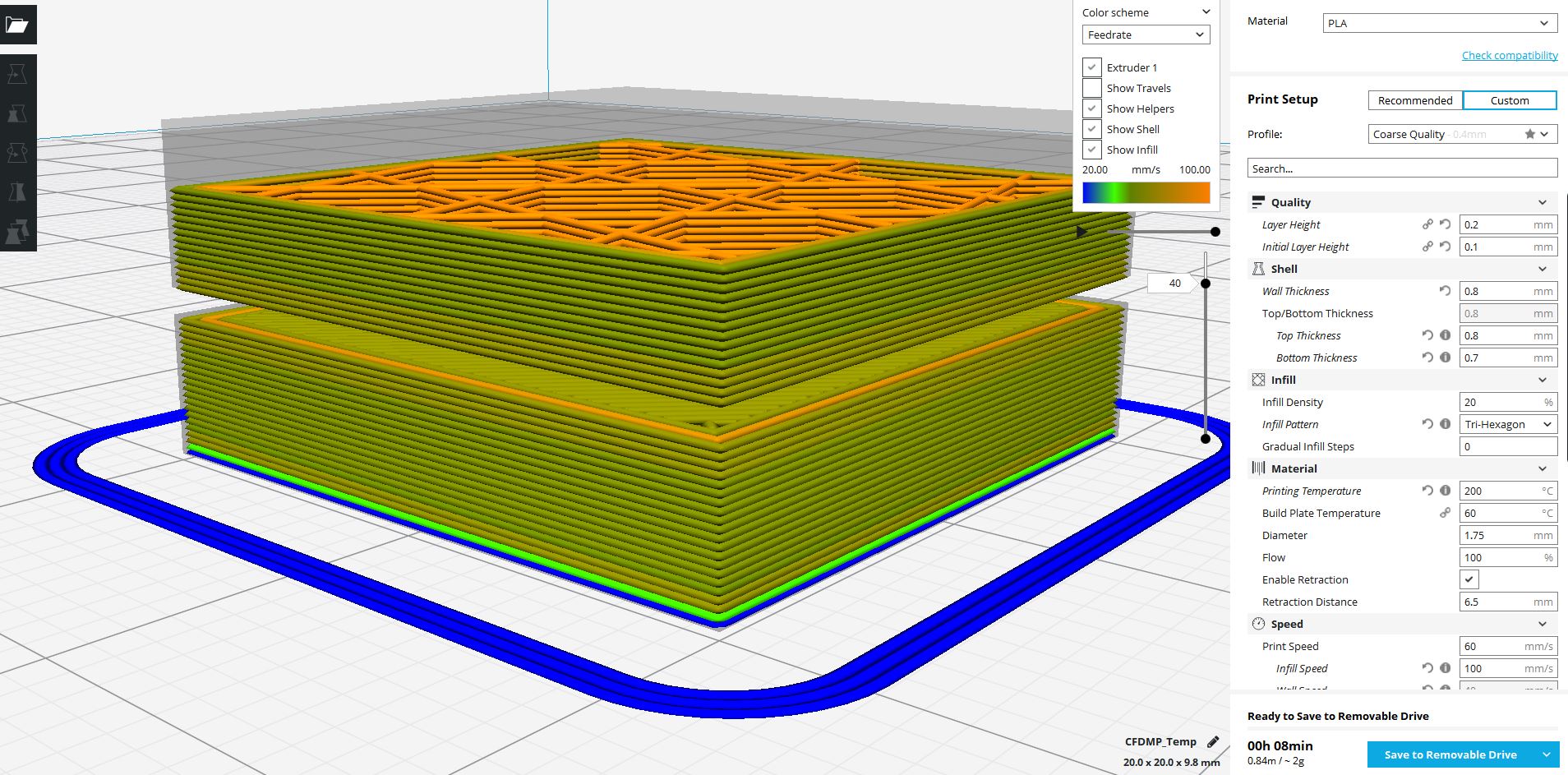Viewport: 1568px width, 775px height.
Task: Select the Custom print setup tab
Action: (1510, 100)
